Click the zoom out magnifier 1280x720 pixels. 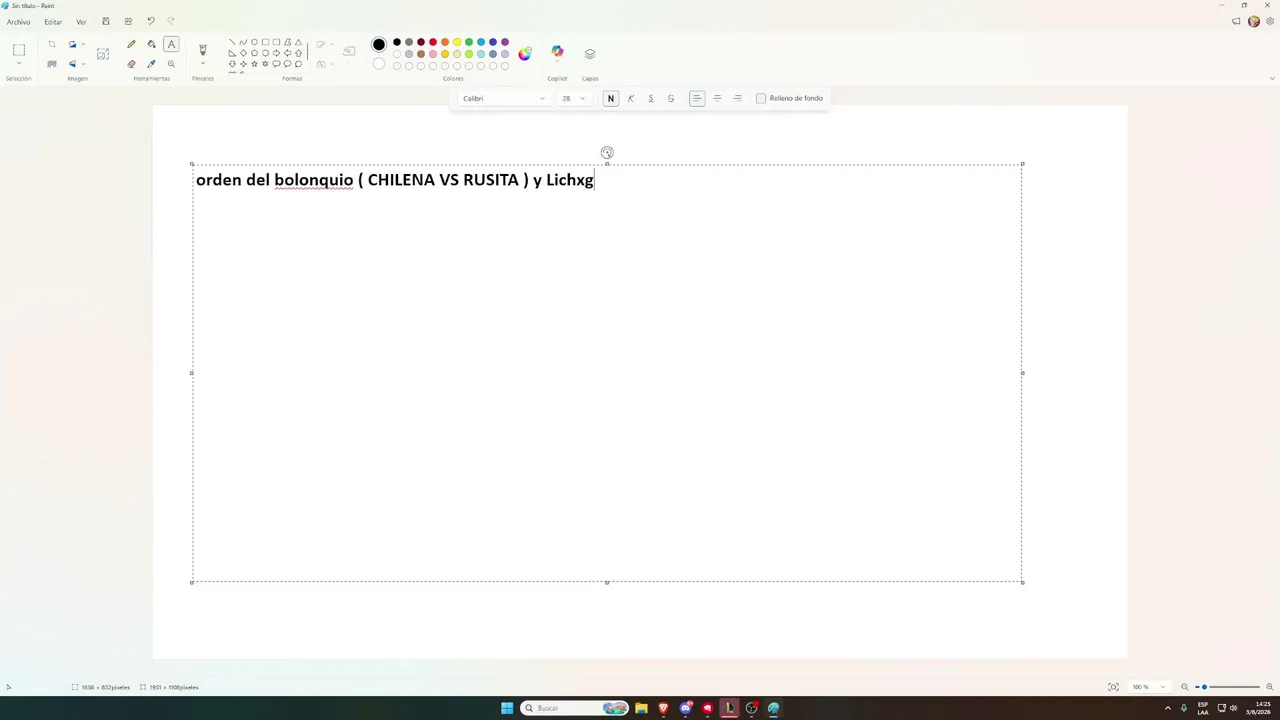pyautogui.click(x=1185, y=687)
